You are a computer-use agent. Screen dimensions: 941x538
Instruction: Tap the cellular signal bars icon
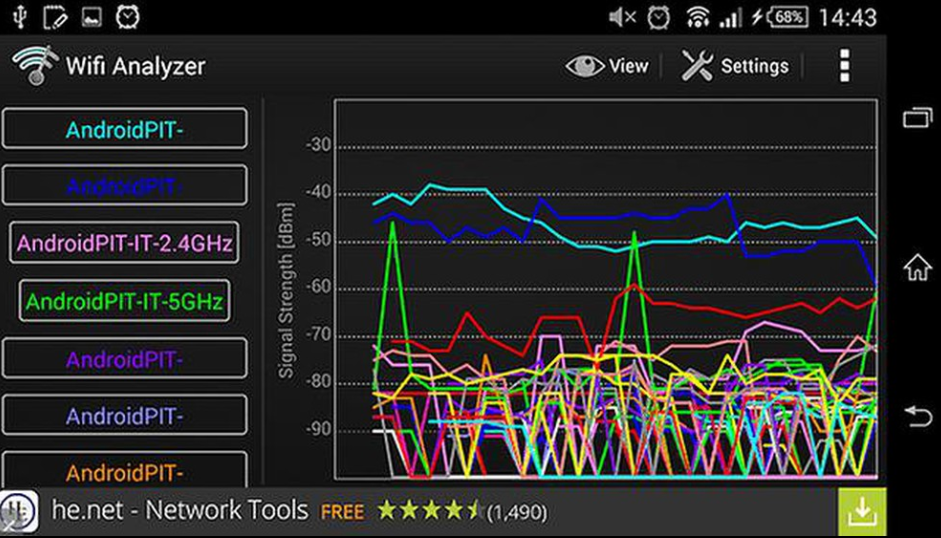730,18
